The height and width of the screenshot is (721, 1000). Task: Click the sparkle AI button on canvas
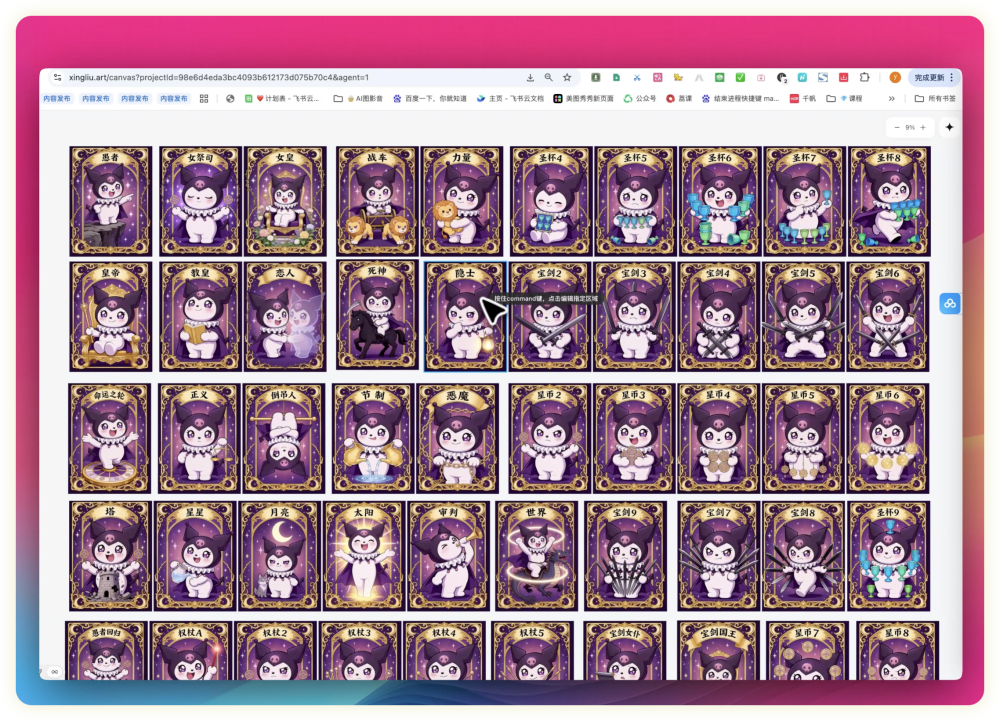(949, 127)
